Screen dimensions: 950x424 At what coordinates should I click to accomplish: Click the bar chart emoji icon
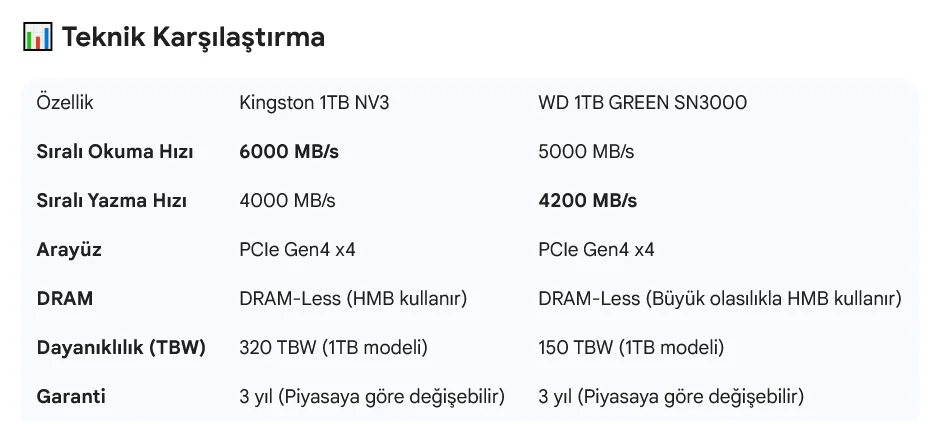coord(37,38)
